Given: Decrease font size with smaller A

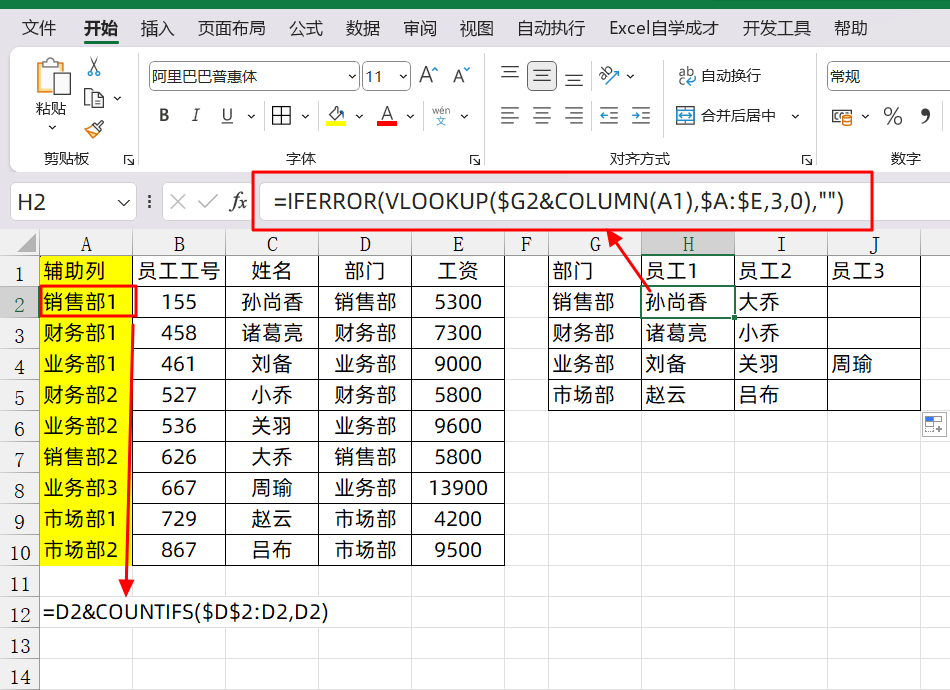Looking at the screenshot, I should [x=461, y=76].
